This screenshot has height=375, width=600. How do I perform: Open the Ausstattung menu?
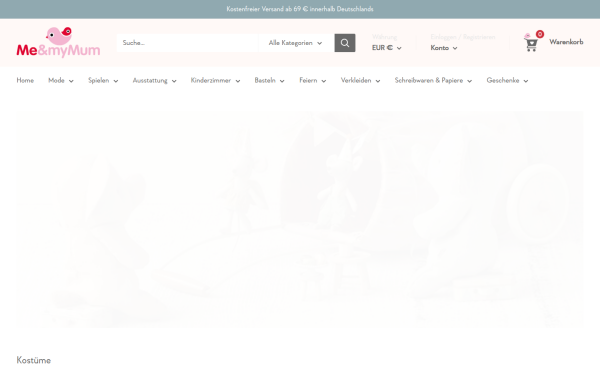click(x=155, y=80)
